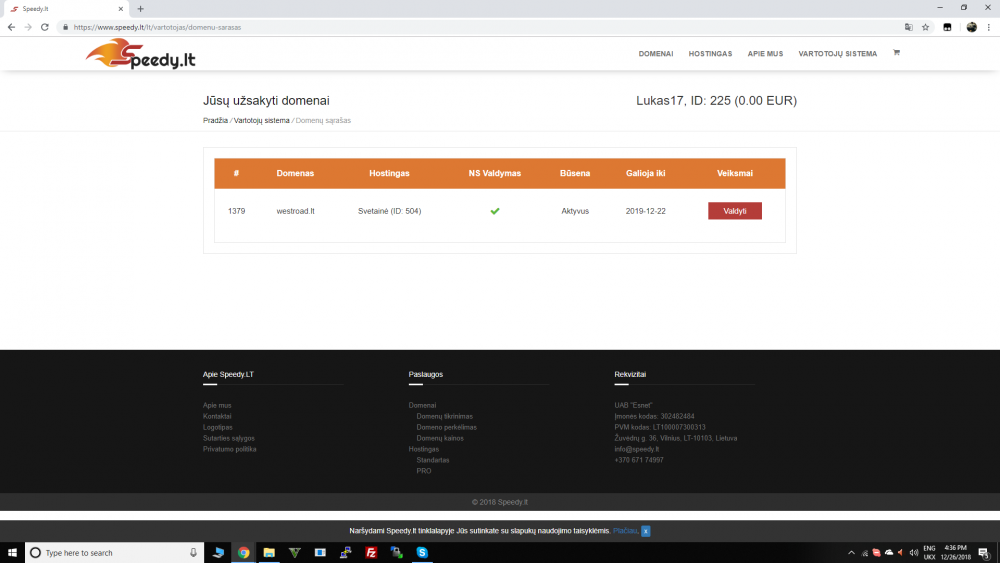
Task: Open Skype from the taskbar
Action: (422, 553)
